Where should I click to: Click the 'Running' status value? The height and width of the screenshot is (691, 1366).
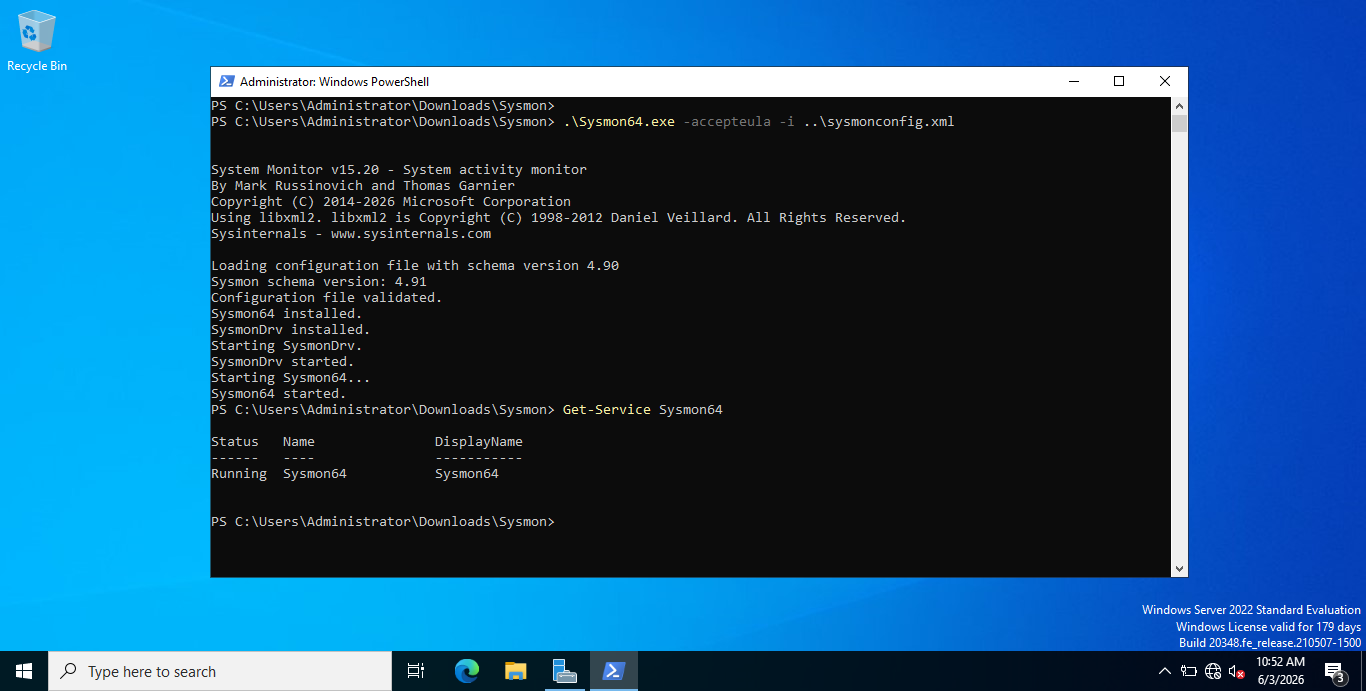239,474
